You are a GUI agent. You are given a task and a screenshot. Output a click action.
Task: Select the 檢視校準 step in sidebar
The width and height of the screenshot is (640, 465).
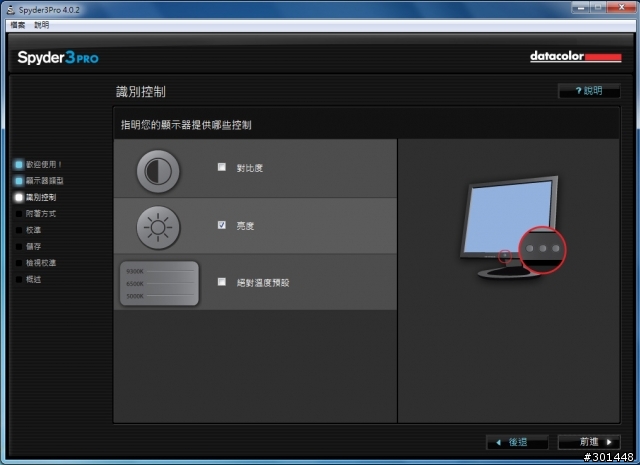36,263
